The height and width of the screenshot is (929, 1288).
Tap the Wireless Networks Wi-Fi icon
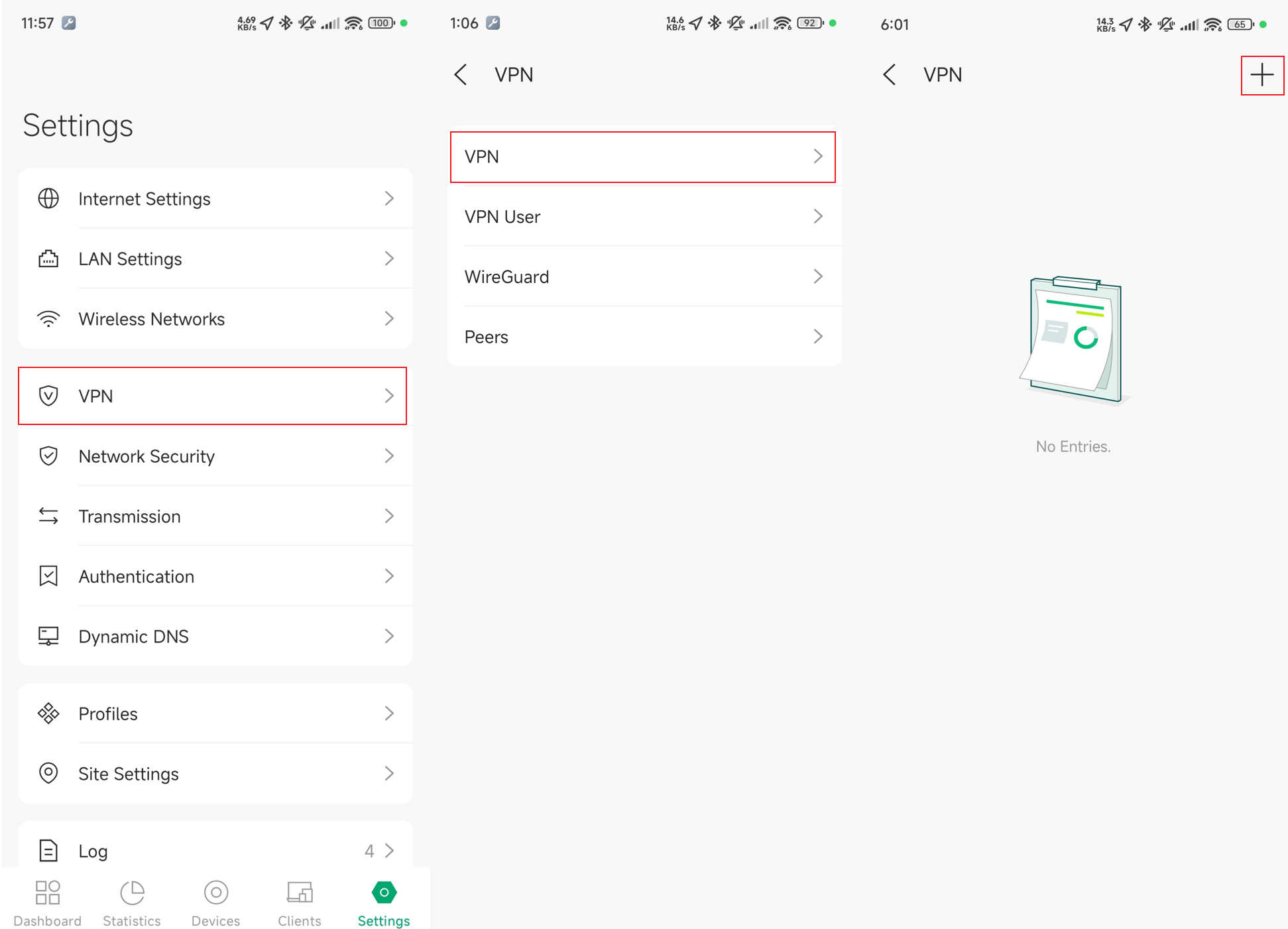[48, 318]
